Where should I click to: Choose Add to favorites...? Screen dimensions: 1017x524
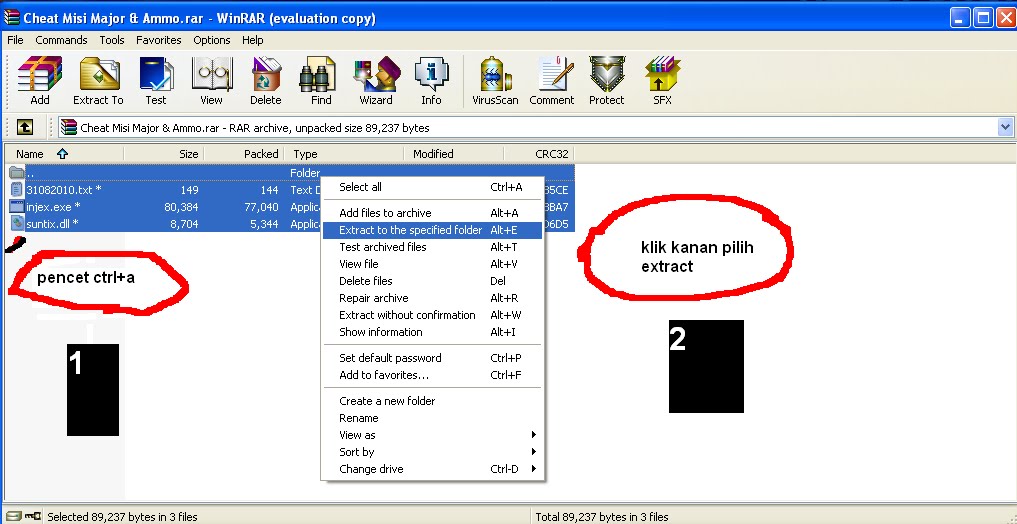432,375
